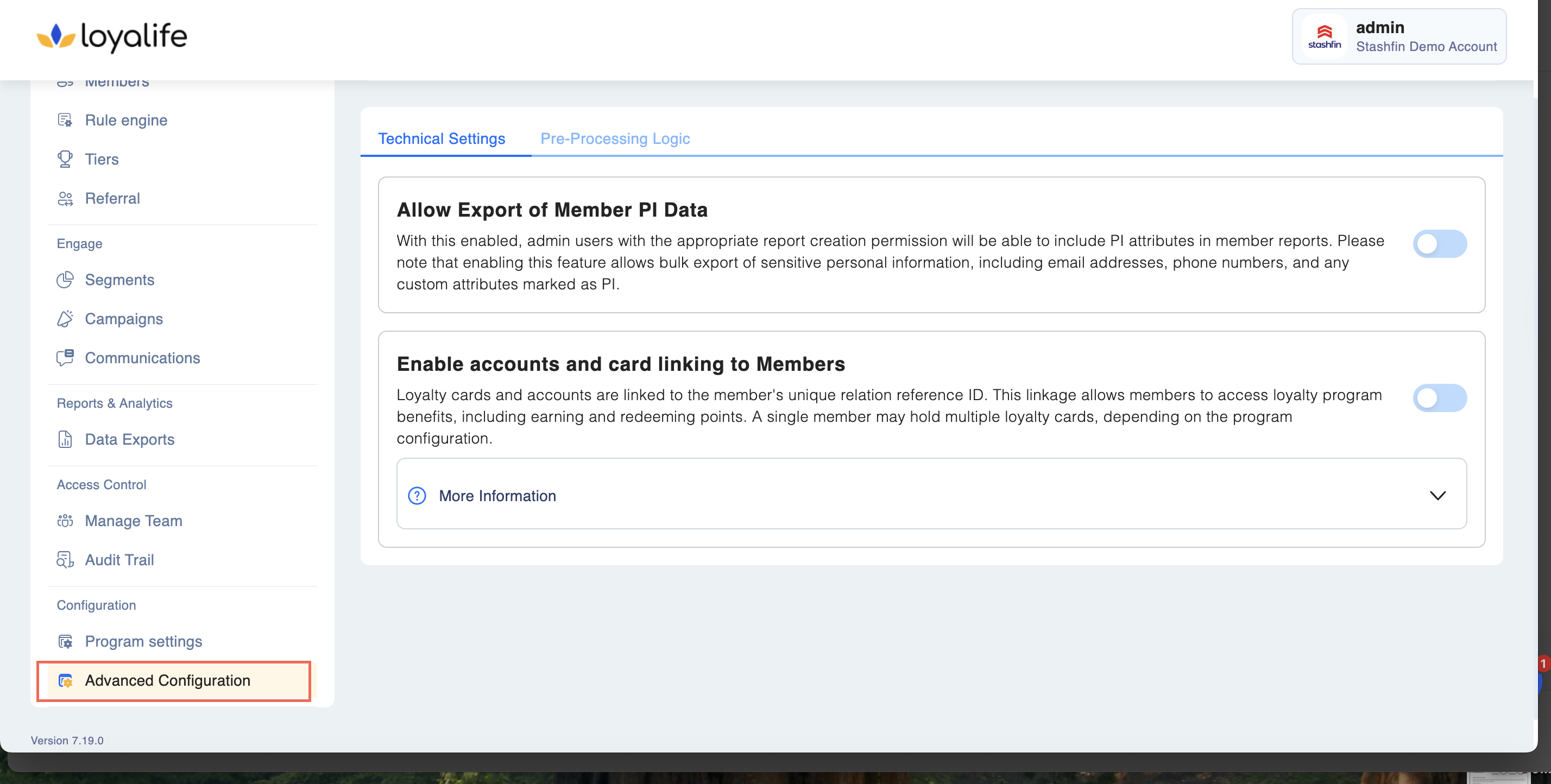
Task: Click the Segments pie chart icon
Action: click(x=65, y=280)
